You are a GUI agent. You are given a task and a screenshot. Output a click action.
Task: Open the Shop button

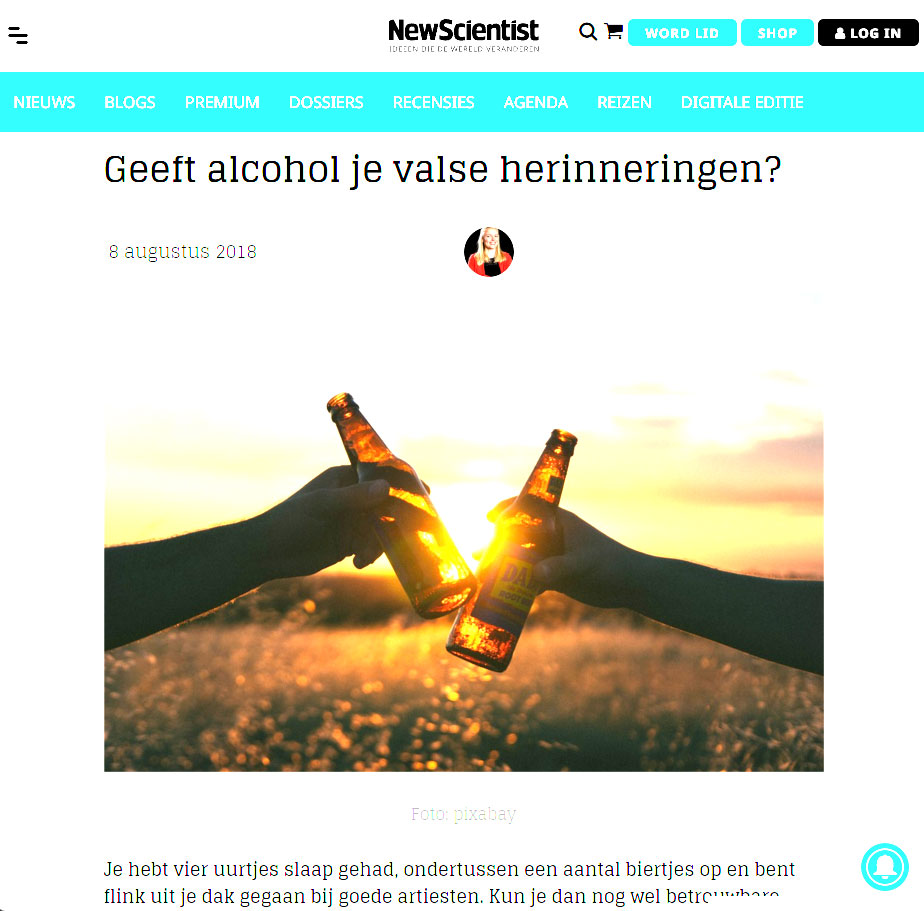(777, 33)
